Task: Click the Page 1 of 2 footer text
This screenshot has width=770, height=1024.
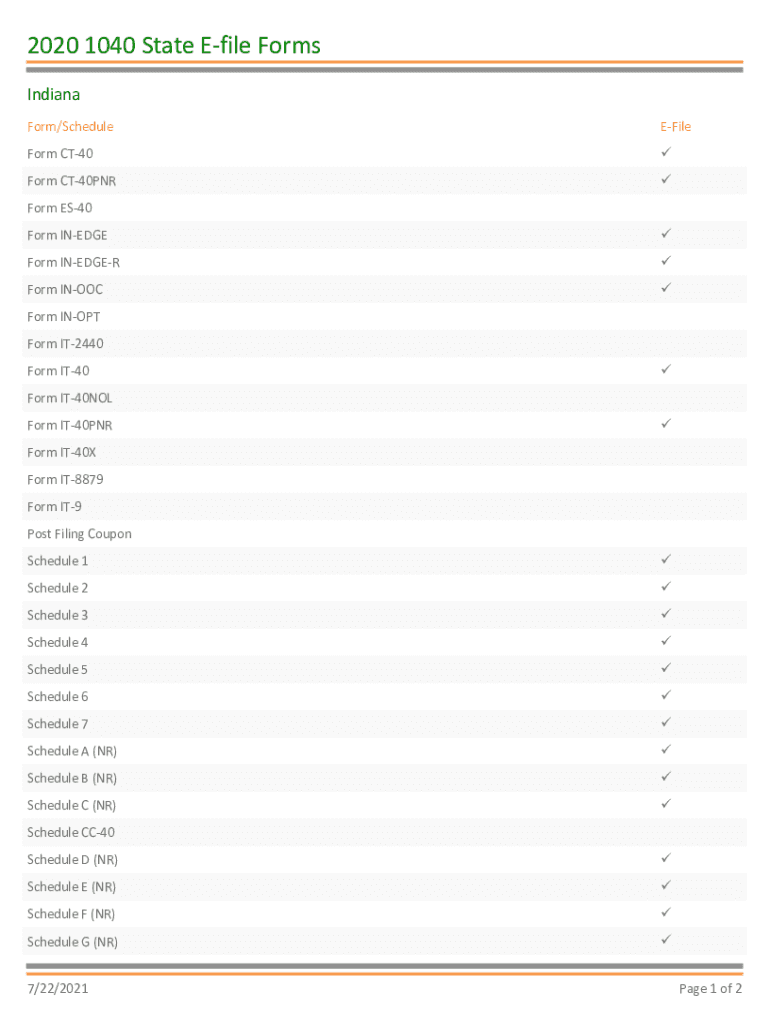Action: pyautogui.click(x=710, y=989)
